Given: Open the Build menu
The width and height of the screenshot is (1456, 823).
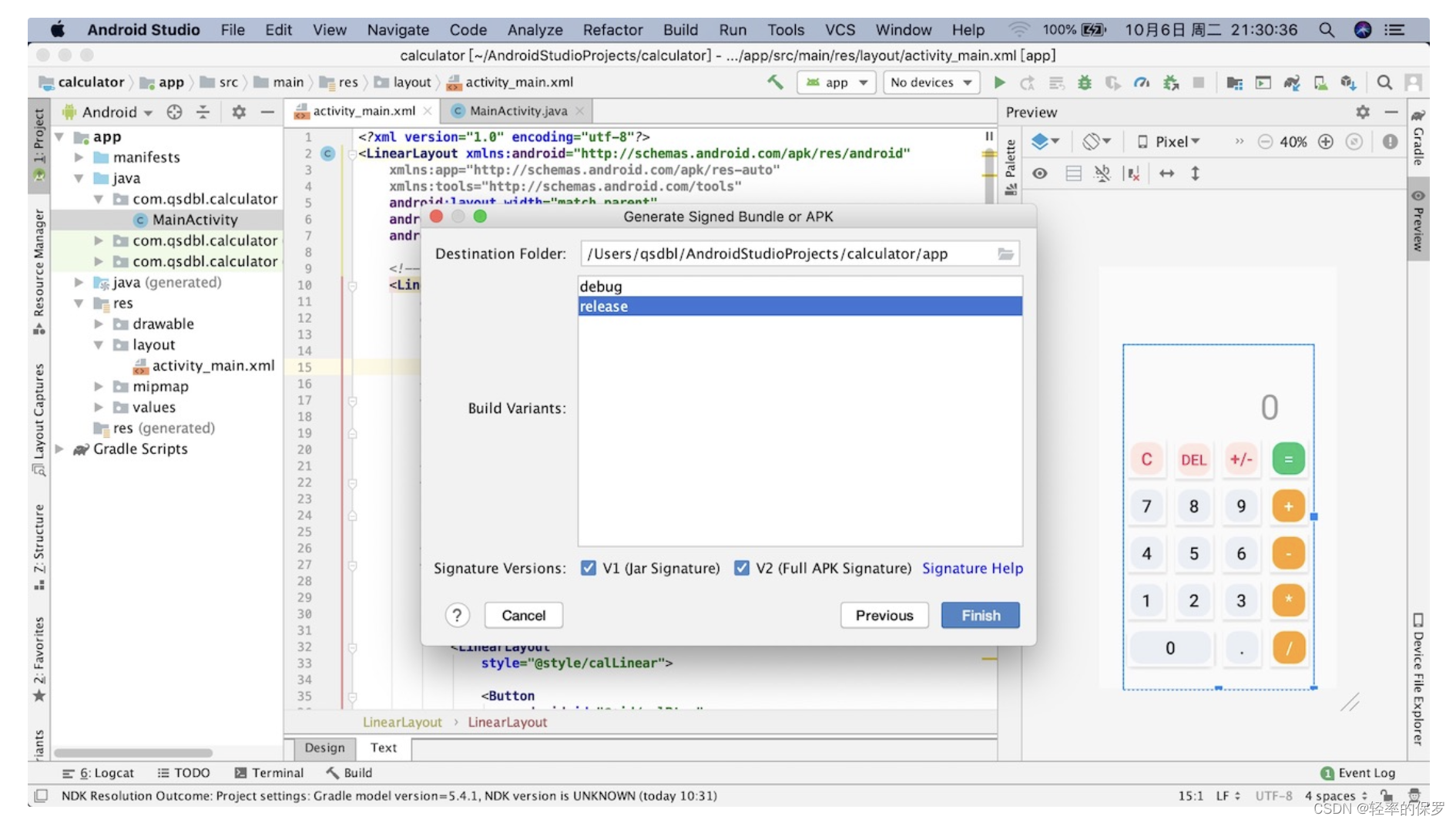Looking at the screenshot, I should point(680,29).
